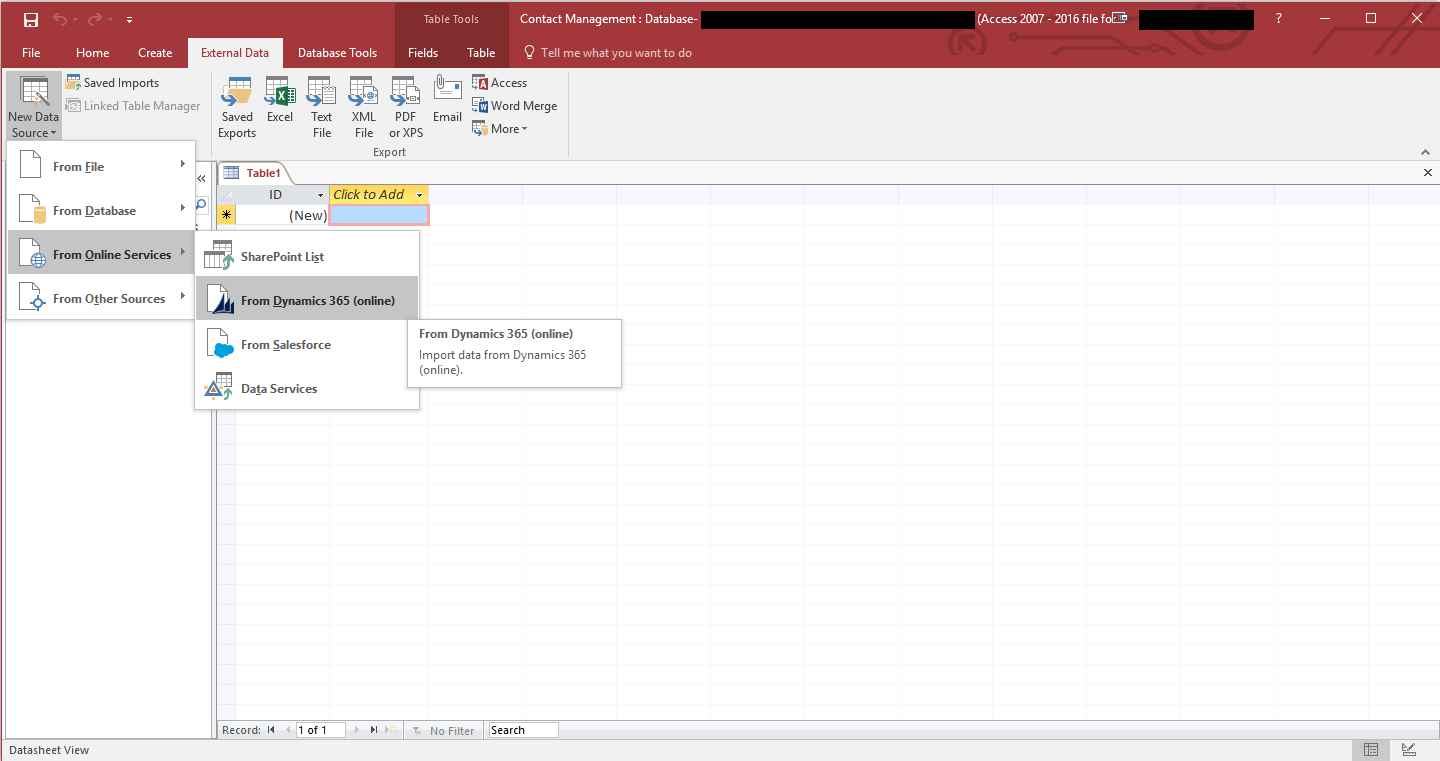Viewport: 1440px width, 761px height.
Task: Click the empty cell under Click to Add
Action: pyautogui.click(x=379, y=215)
